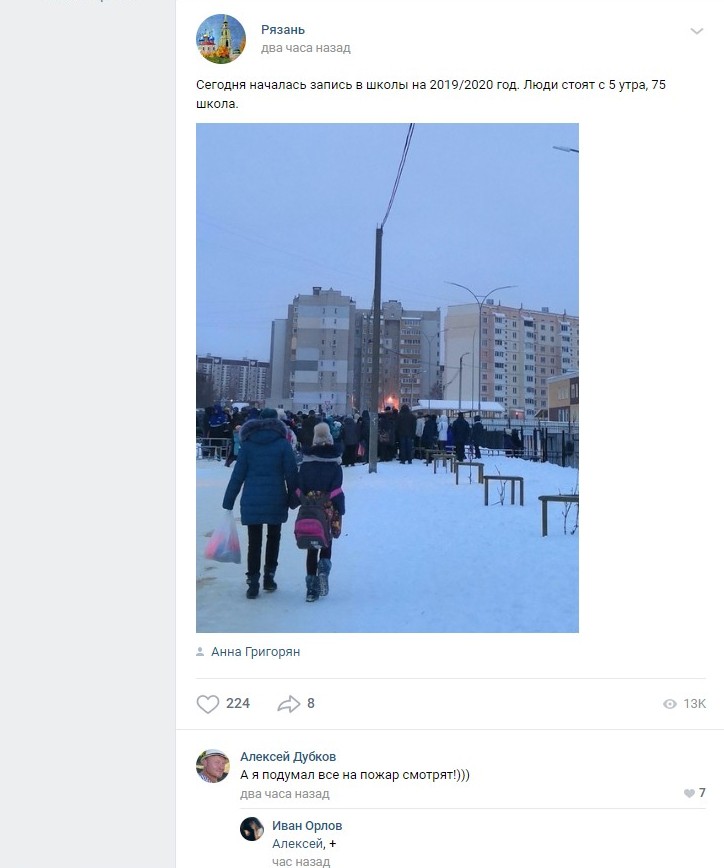Expand the post options chevron menu
Screen dimensions: 724x868
(697, 31)
